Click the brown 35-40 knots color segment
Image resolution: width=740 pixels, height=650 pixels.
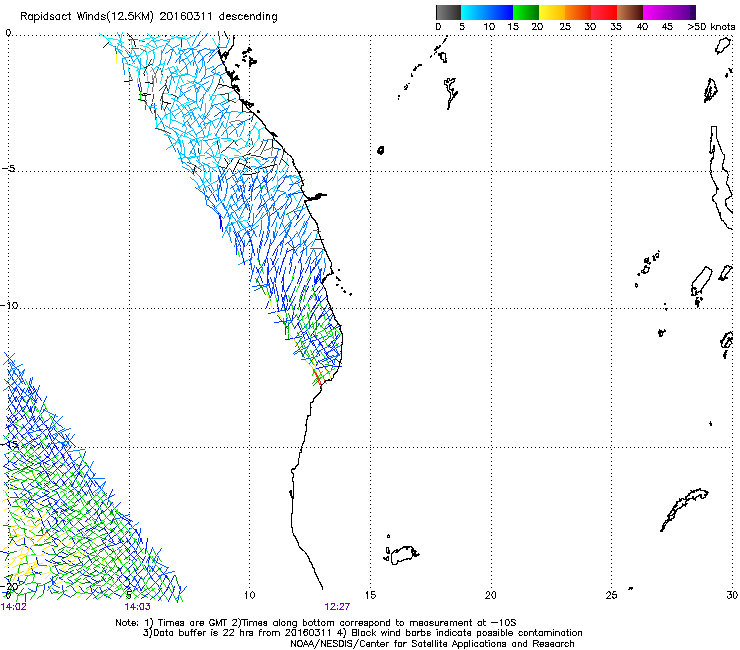[x=630, y=12]
